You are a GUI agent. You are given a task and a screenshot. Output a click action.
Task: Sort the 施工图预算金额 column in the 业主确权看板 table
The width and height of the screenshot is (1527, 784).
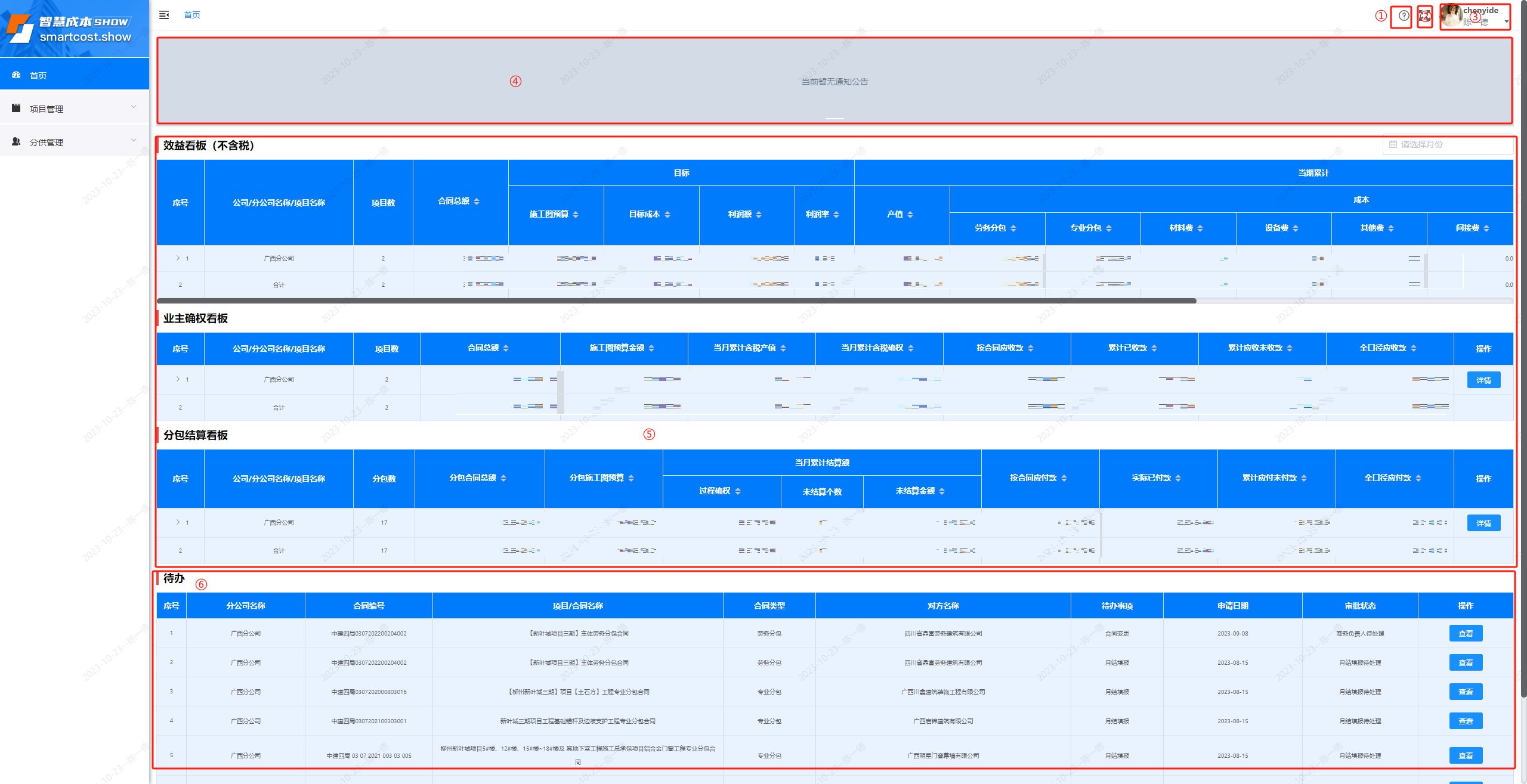tap(651, 348)
